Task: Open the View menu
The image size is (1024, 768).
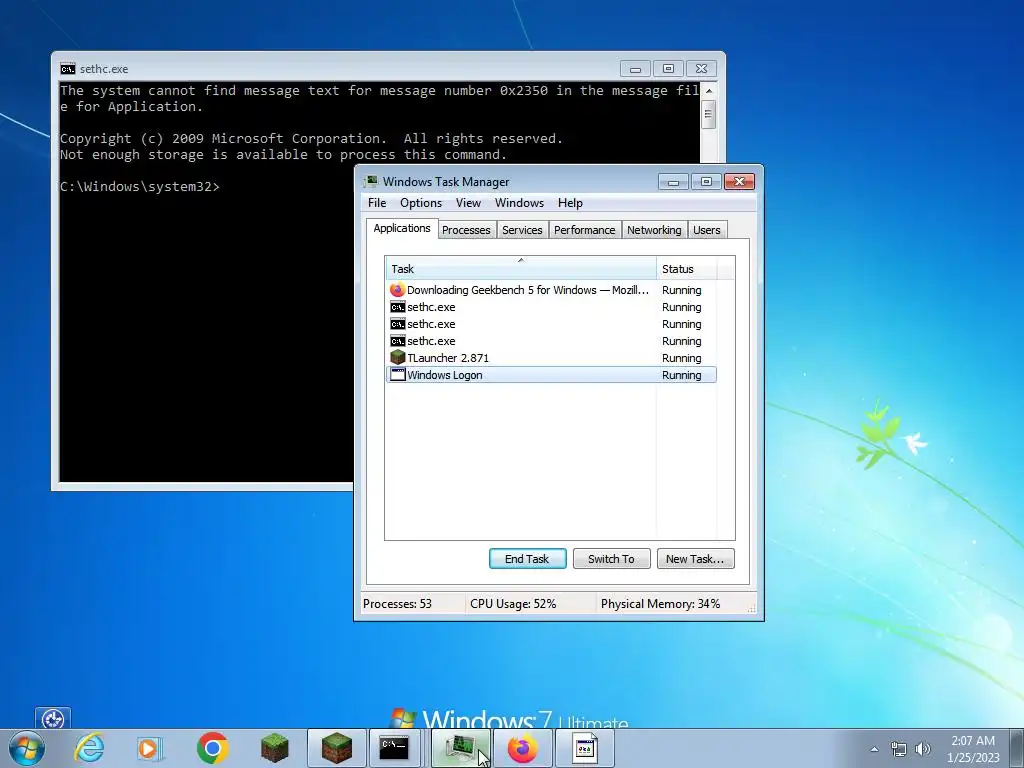Action: [x=468, y=203]
